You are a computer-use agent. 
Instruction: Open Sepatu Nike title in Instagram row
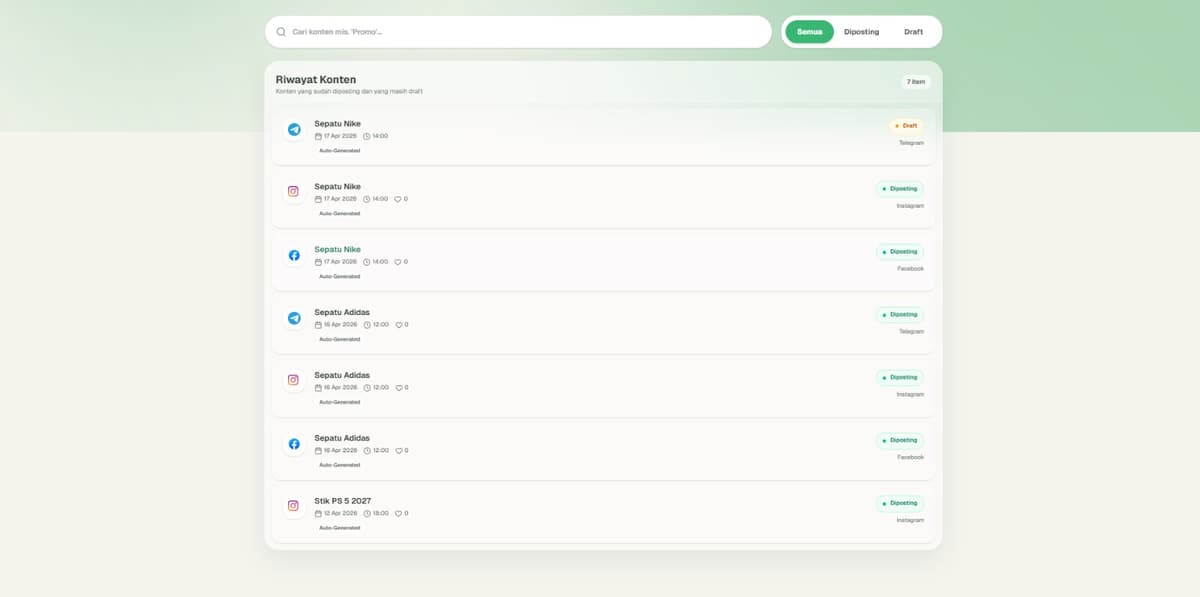[x=337, y=187]
